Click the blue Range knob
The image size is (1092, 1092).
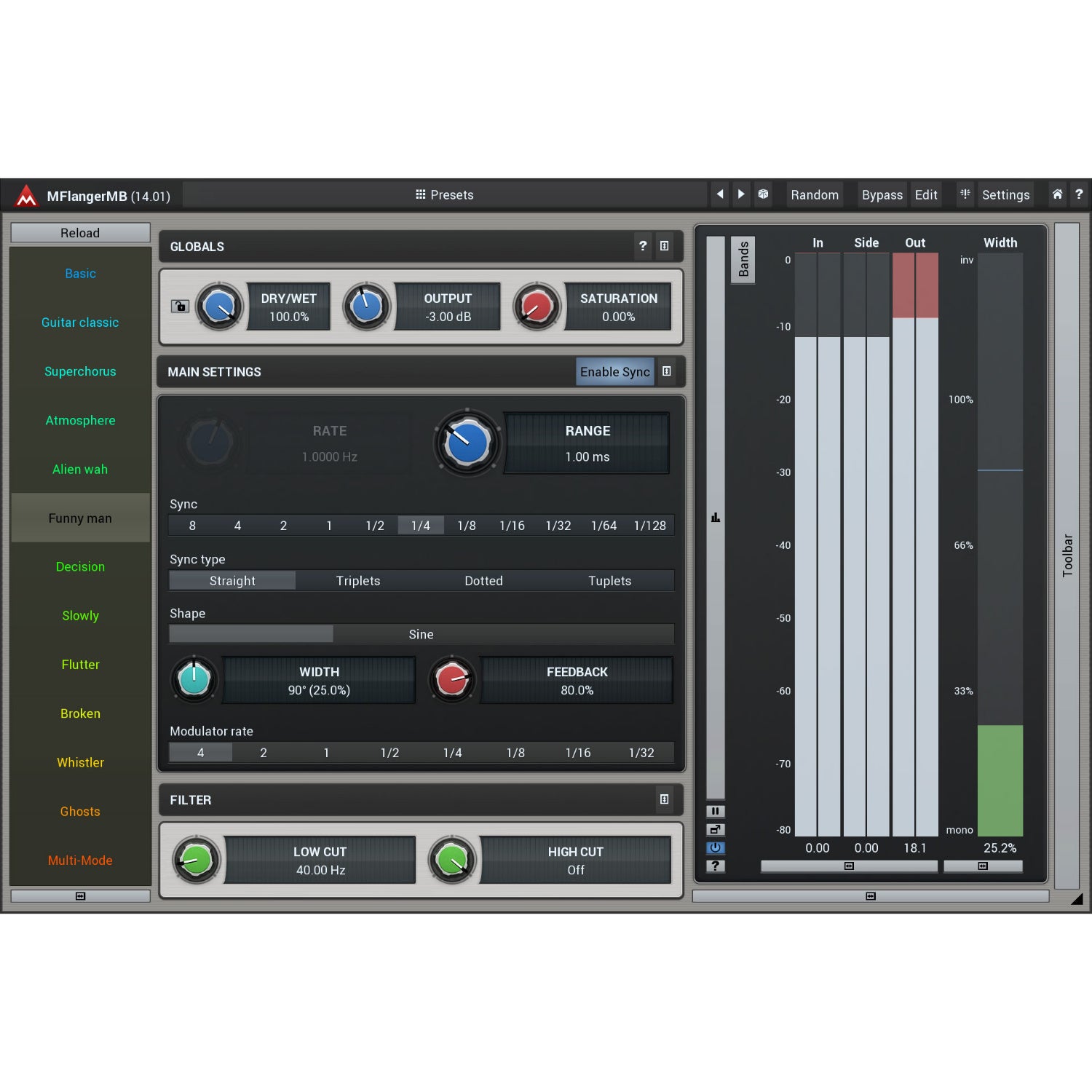tap(467, 443)
